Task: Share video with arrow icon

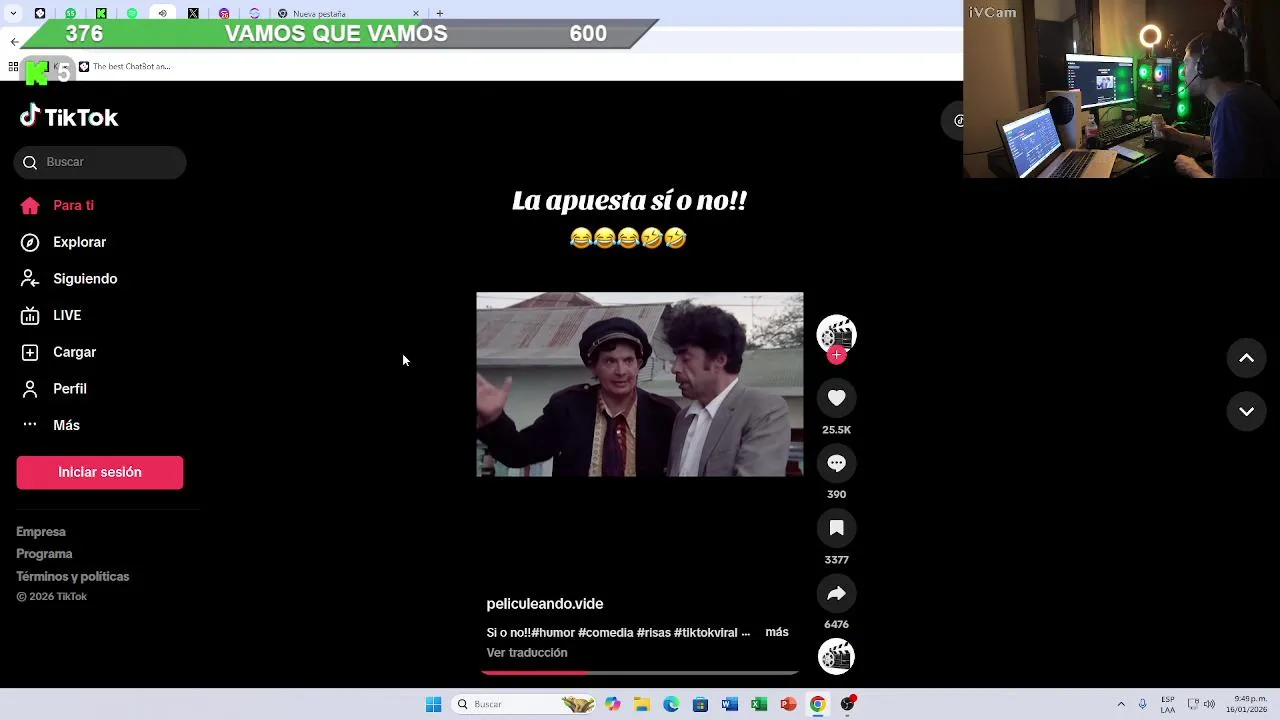Action: [837, 593]
